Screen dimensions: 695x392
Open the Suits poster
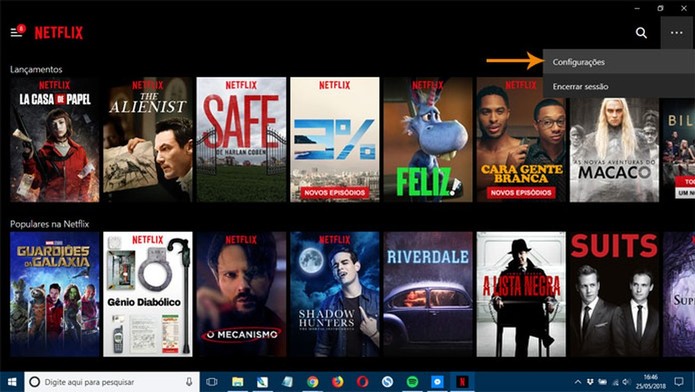pos(614,294)
